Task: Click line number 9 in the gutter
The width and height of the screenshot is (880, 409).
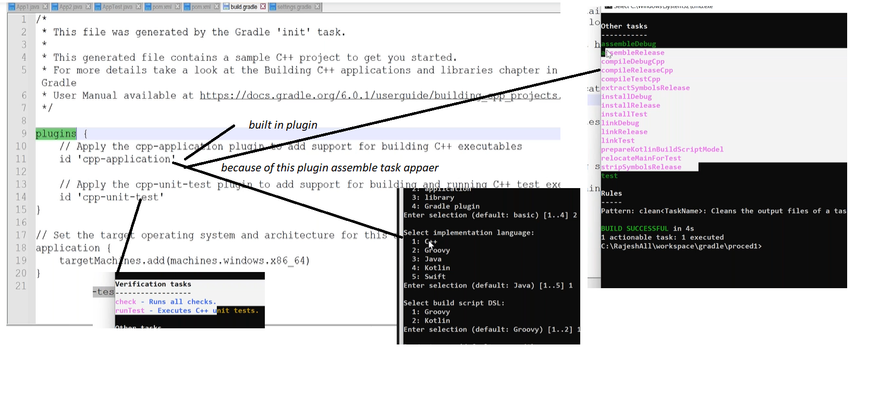Action: (21, 134)
